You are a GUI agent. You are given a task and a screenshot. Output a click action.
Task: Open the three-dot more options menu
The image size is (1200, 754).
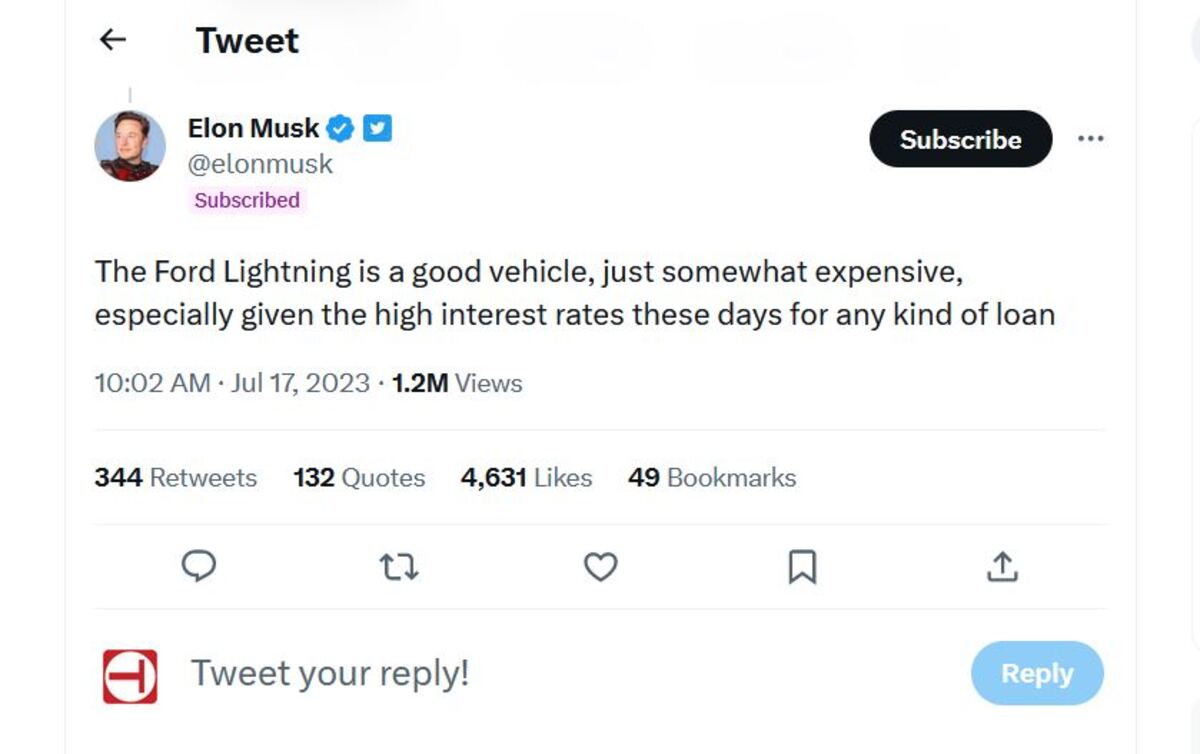[1090, 139]
